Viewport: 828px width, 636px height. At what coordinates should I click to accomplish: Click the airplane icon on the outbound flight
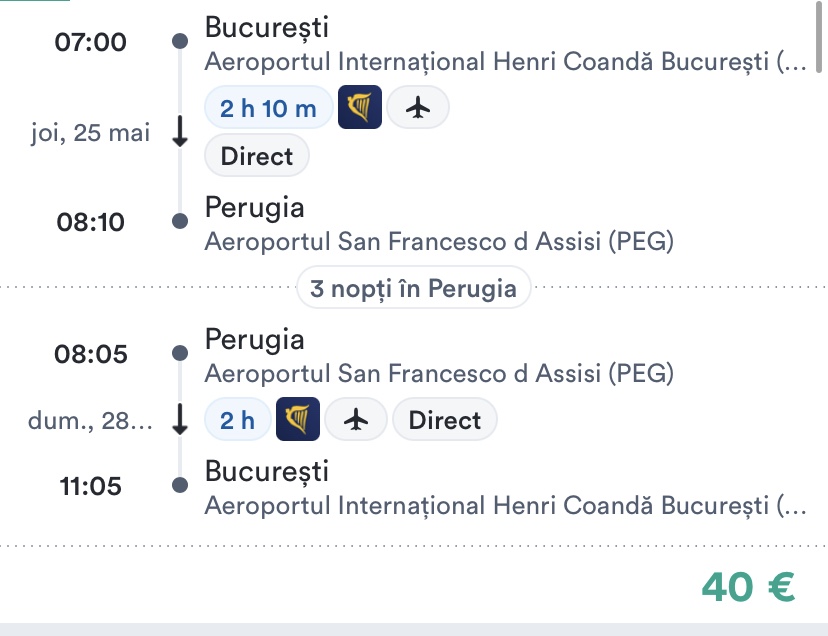pyautogui.click(x=417, y=107)
